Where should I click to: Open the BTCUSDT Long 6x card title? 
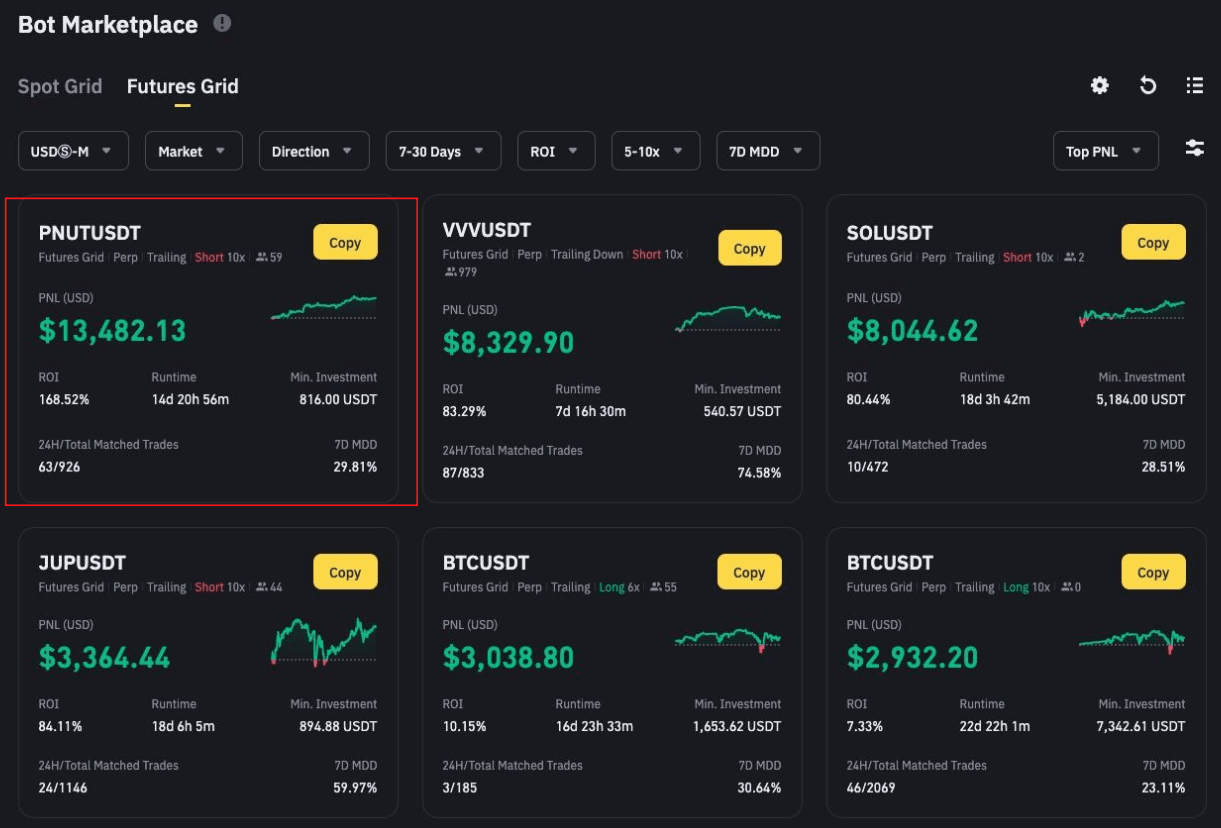pyautogui.click(x=486, y=563)
